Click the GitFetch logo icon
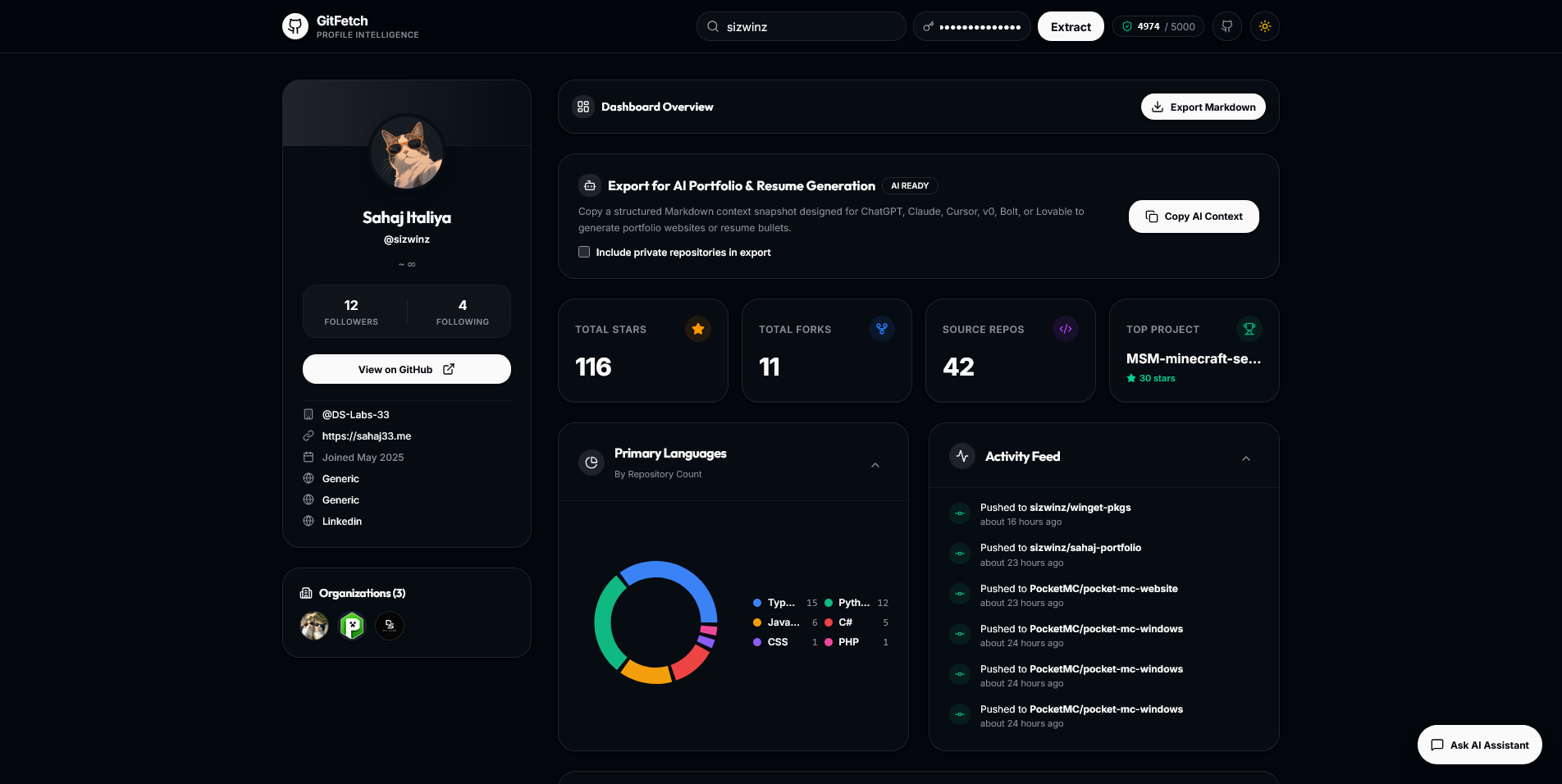Viewport: 1562px width, 784px height. pos(295,26)
